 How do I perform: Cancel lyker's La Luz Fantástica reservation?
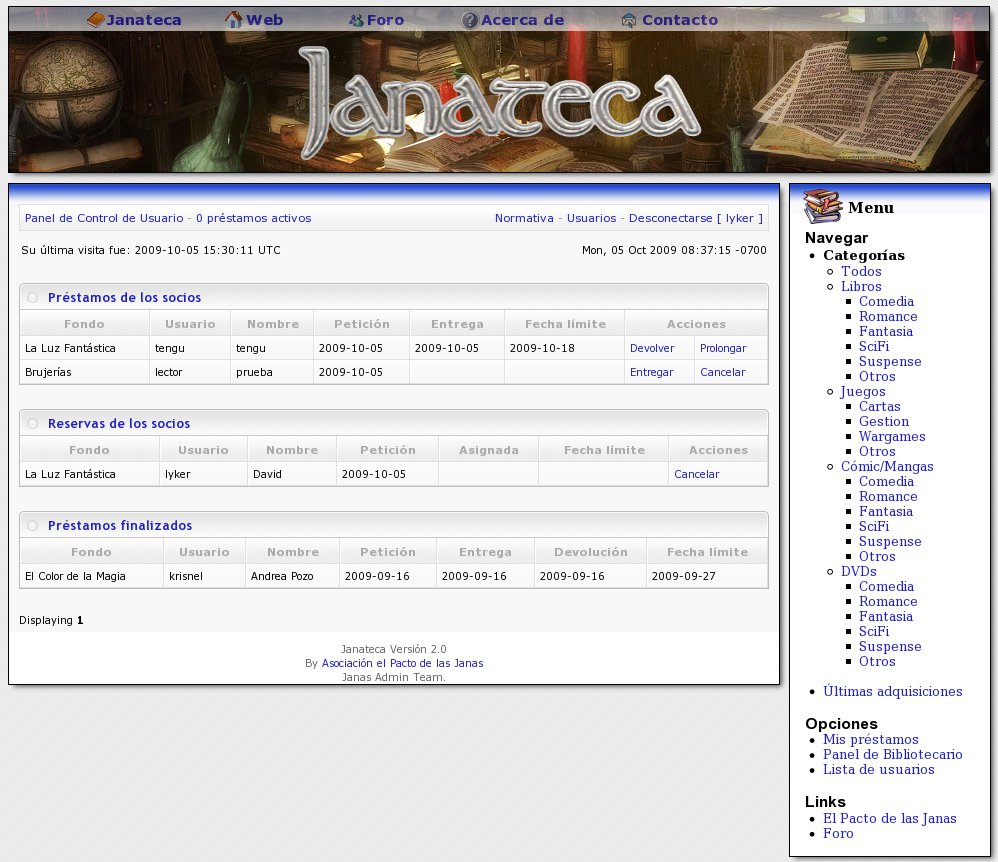(x=696, y=474)
